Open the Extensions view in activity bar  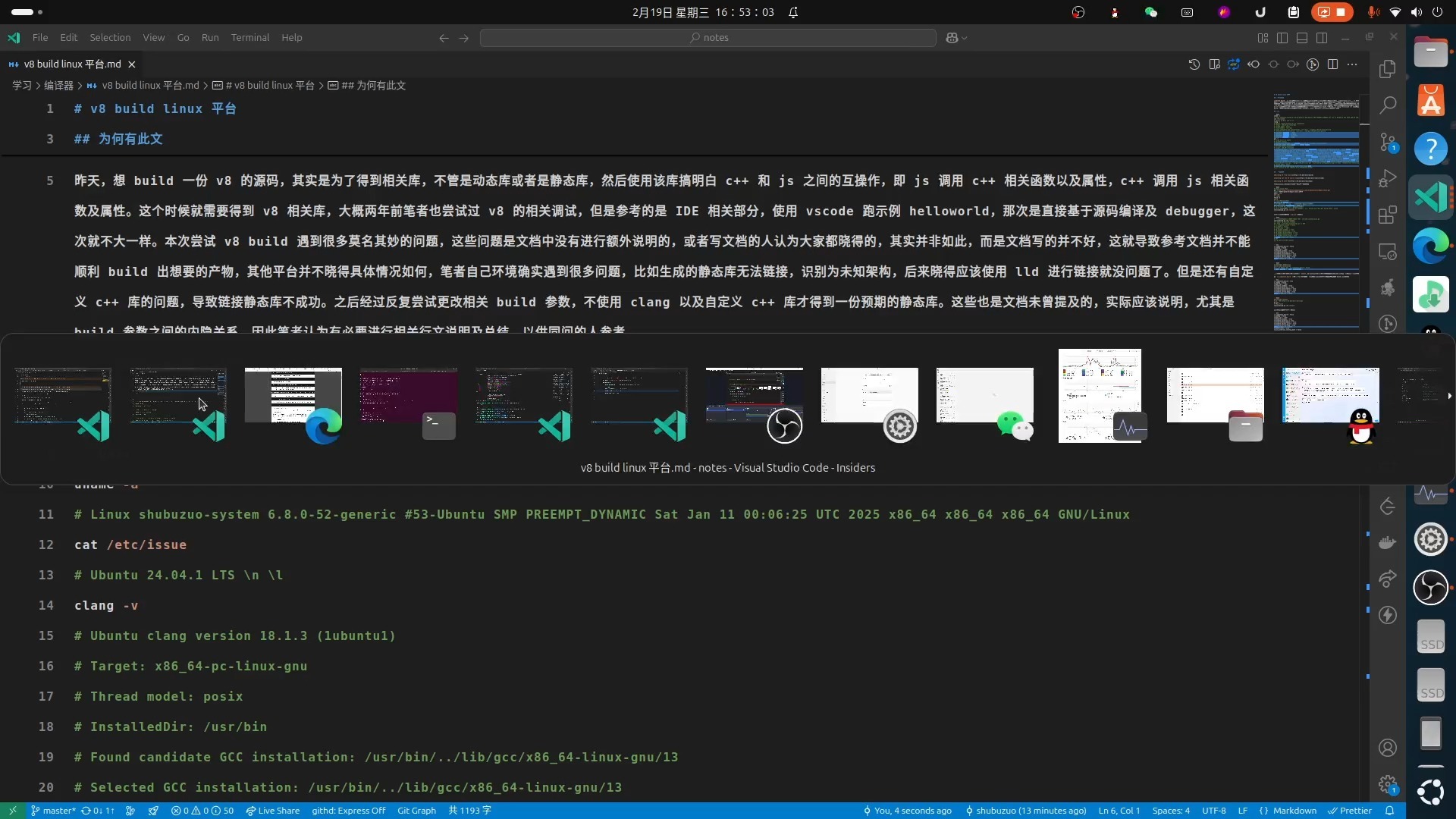[x=1388, y=215]
